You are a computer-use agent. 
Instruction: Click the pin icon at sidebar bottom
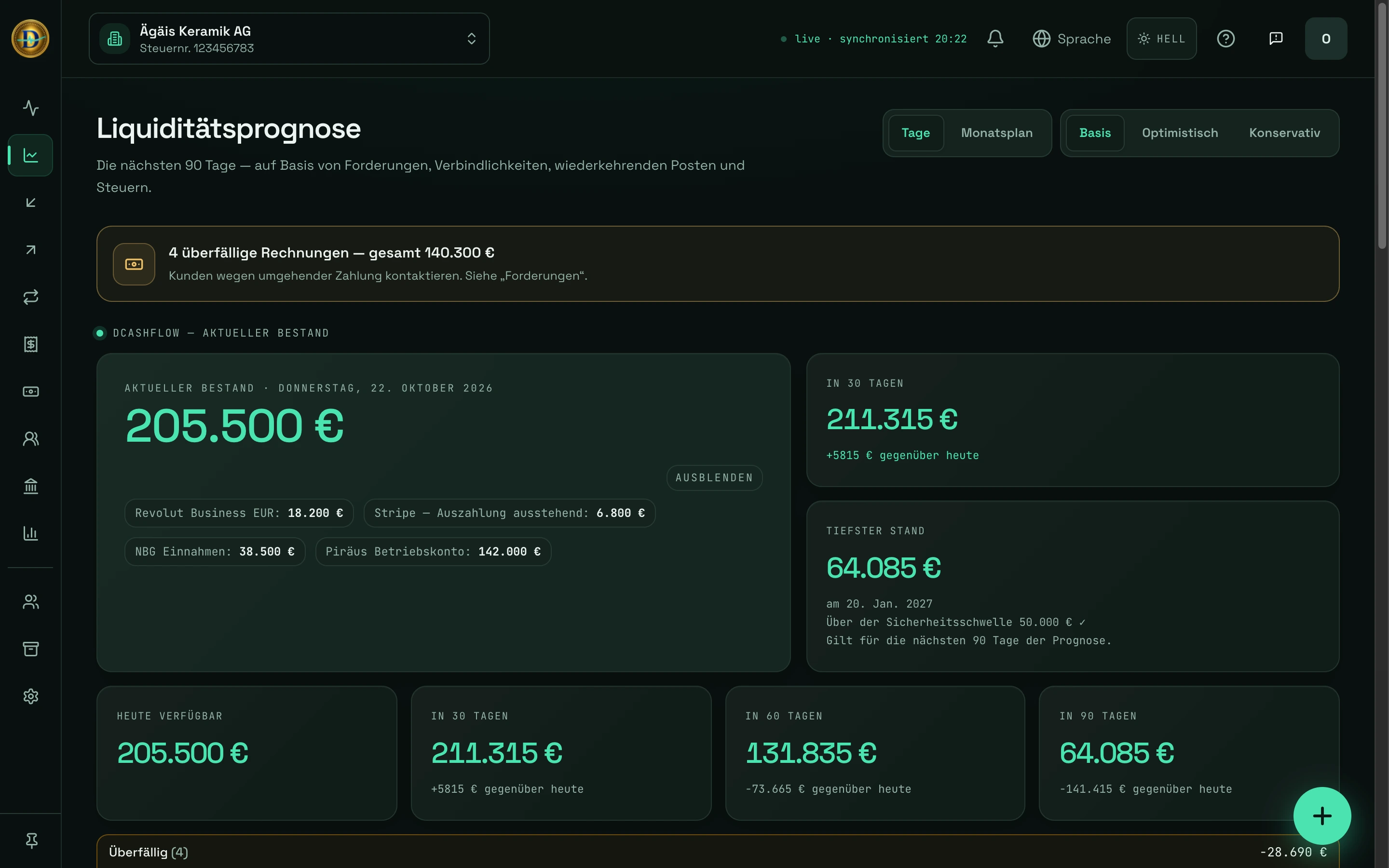click(31, 841)
